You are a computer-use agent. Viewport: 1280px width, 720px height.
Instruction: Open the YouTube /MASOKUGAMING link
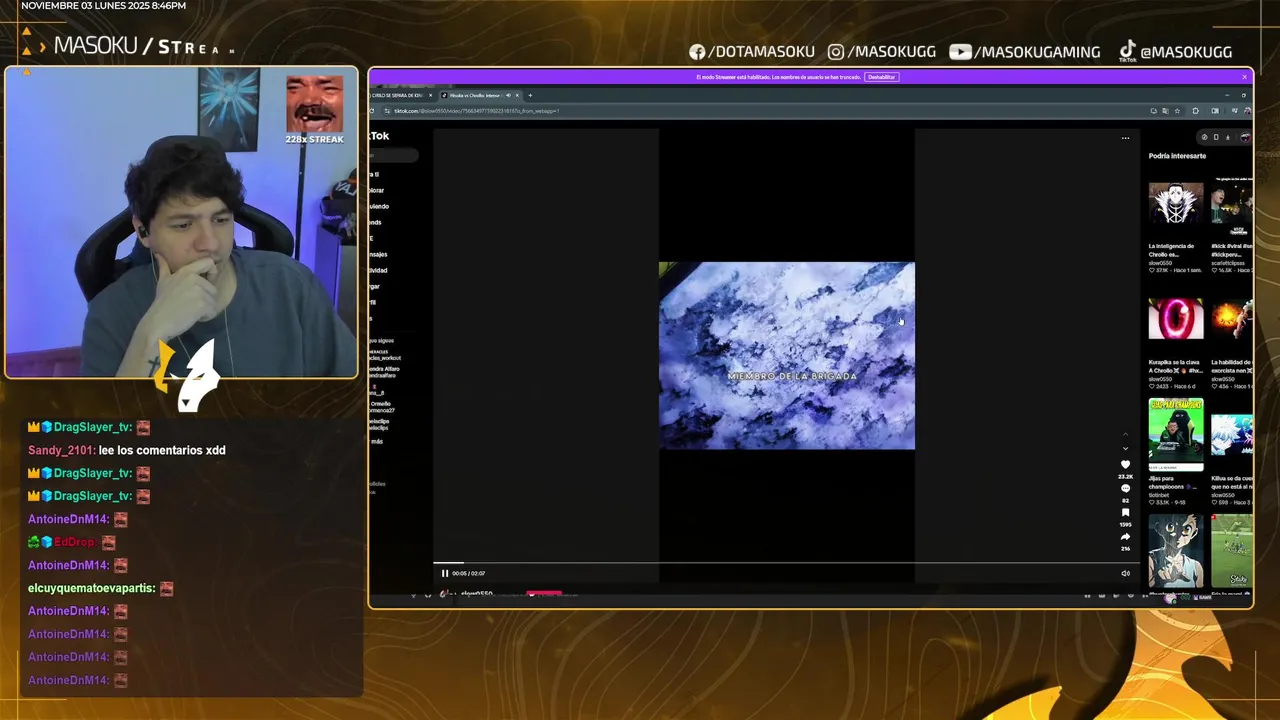coord(1025,52)
